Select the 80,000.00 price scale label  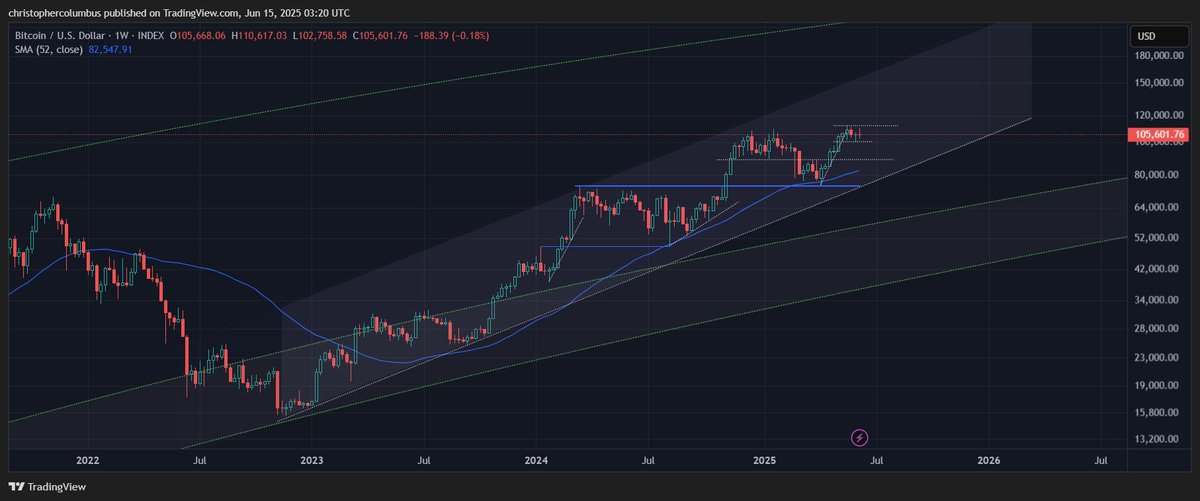click(1160, 175)
